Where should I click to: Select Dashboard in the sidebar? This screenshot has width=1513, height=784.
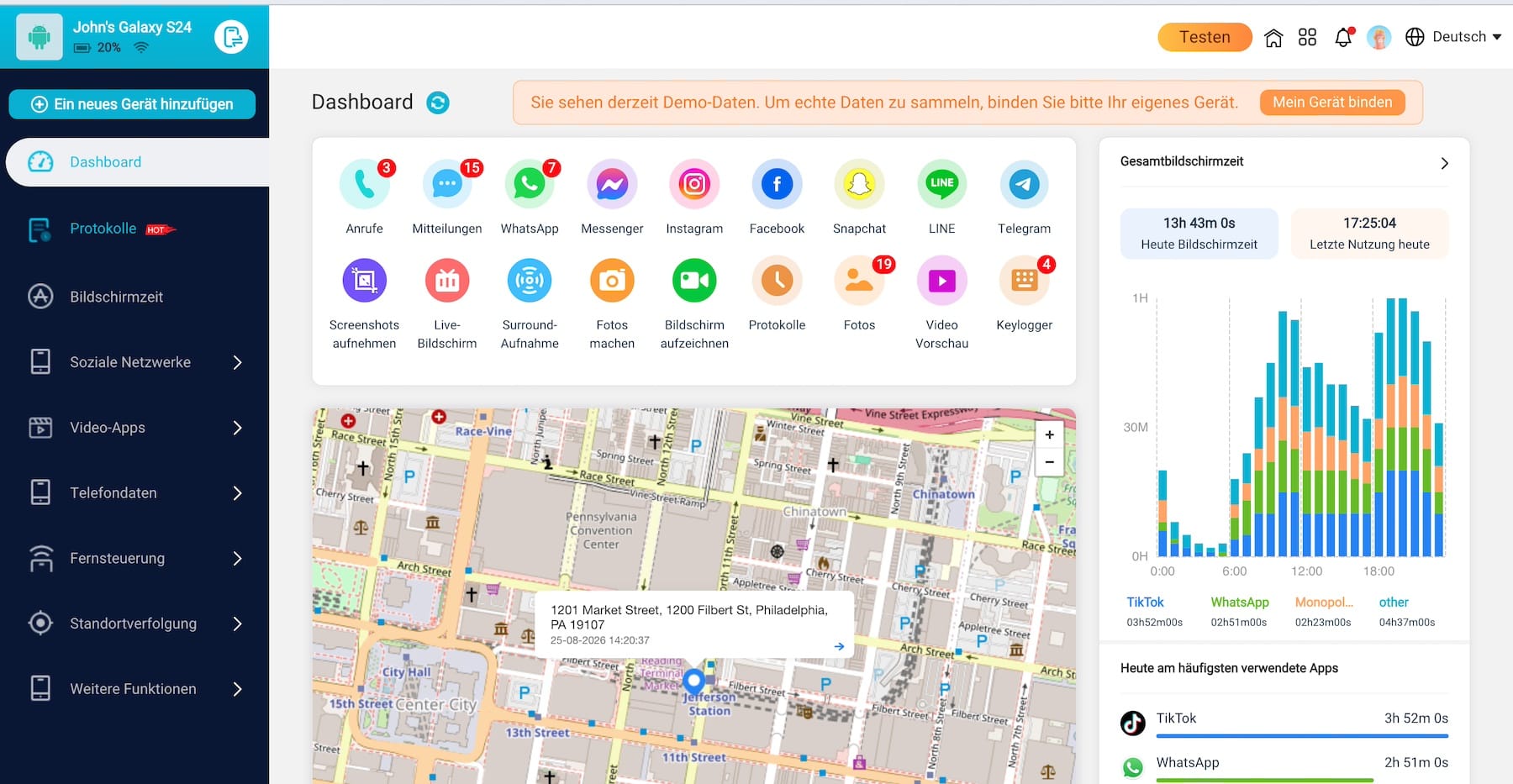tap(138, 162)
